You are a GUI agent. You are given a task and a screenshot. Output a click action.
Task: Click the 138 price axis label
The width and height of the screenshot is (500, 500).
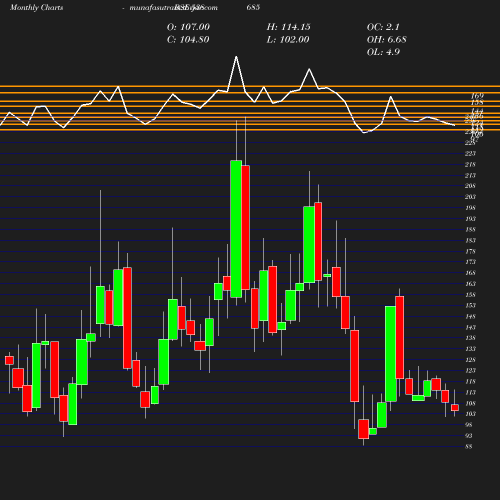(470, 338)
